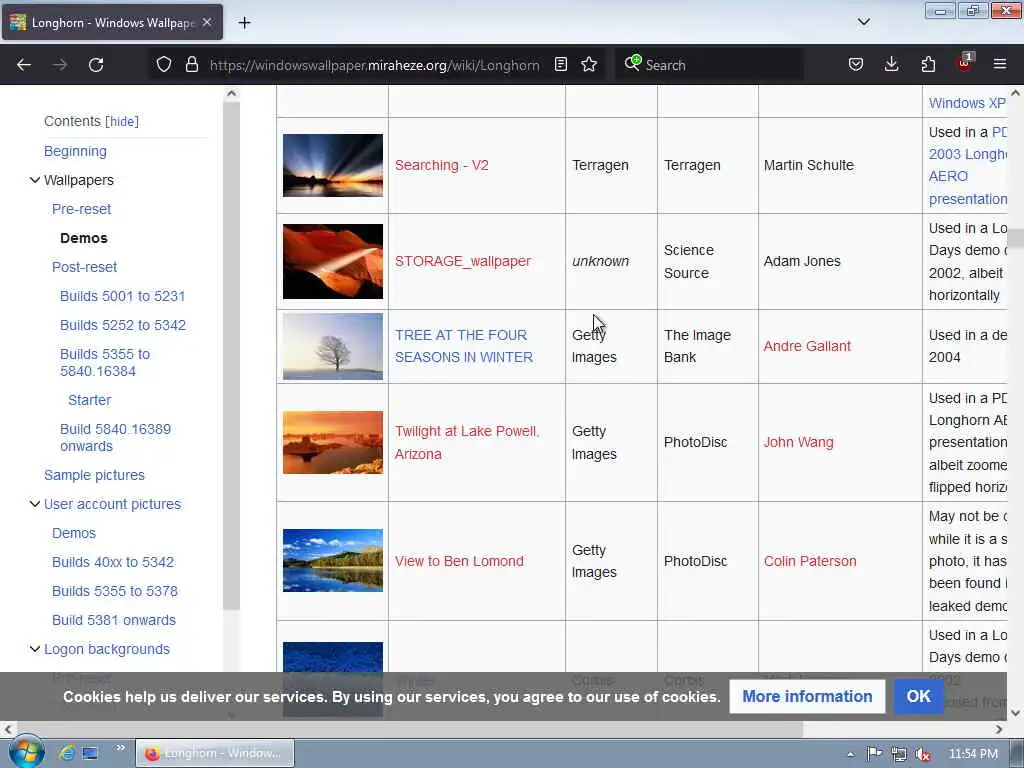Open Action Center flag tray icon
Viewport: 1024px width, 768px height.
[x=874, y=754]
